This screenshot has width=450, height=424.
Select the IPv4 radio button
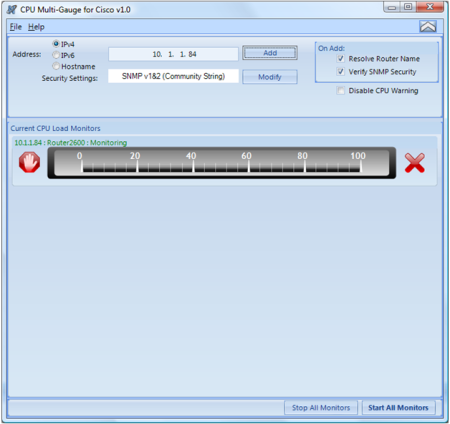(56, 44)
